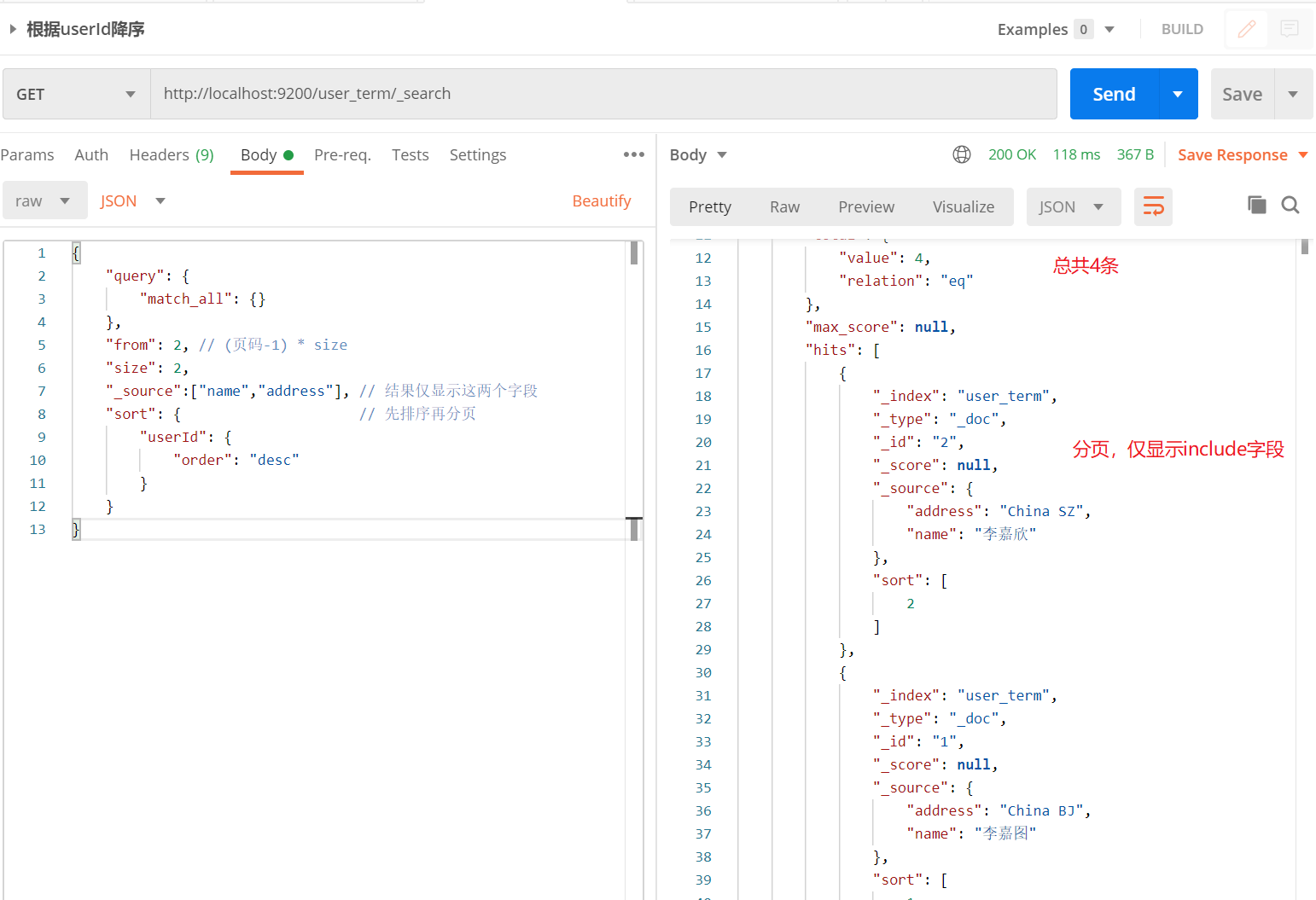The width and height of the screenshot is (1316, 900).
Task: Select the request Body tab
Action: 266,154
